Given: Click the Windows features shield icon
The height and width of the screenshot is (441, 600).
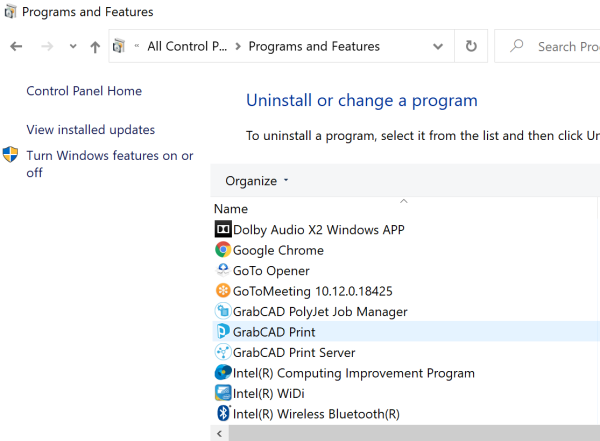Looking at the screenshot, I should coord(10,155).
